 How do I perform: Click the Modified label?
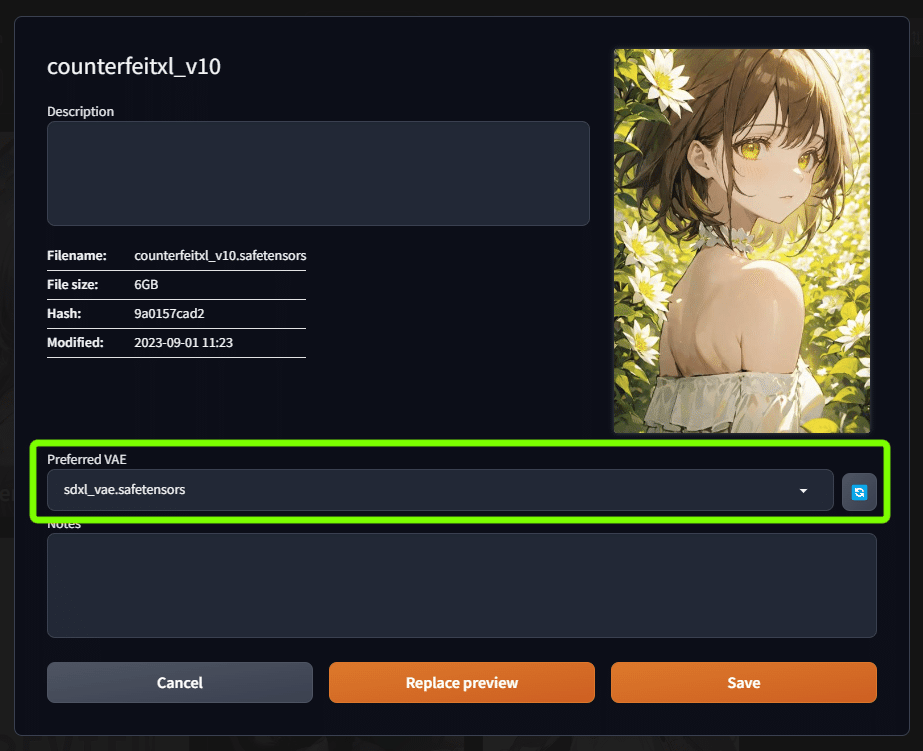75,343
